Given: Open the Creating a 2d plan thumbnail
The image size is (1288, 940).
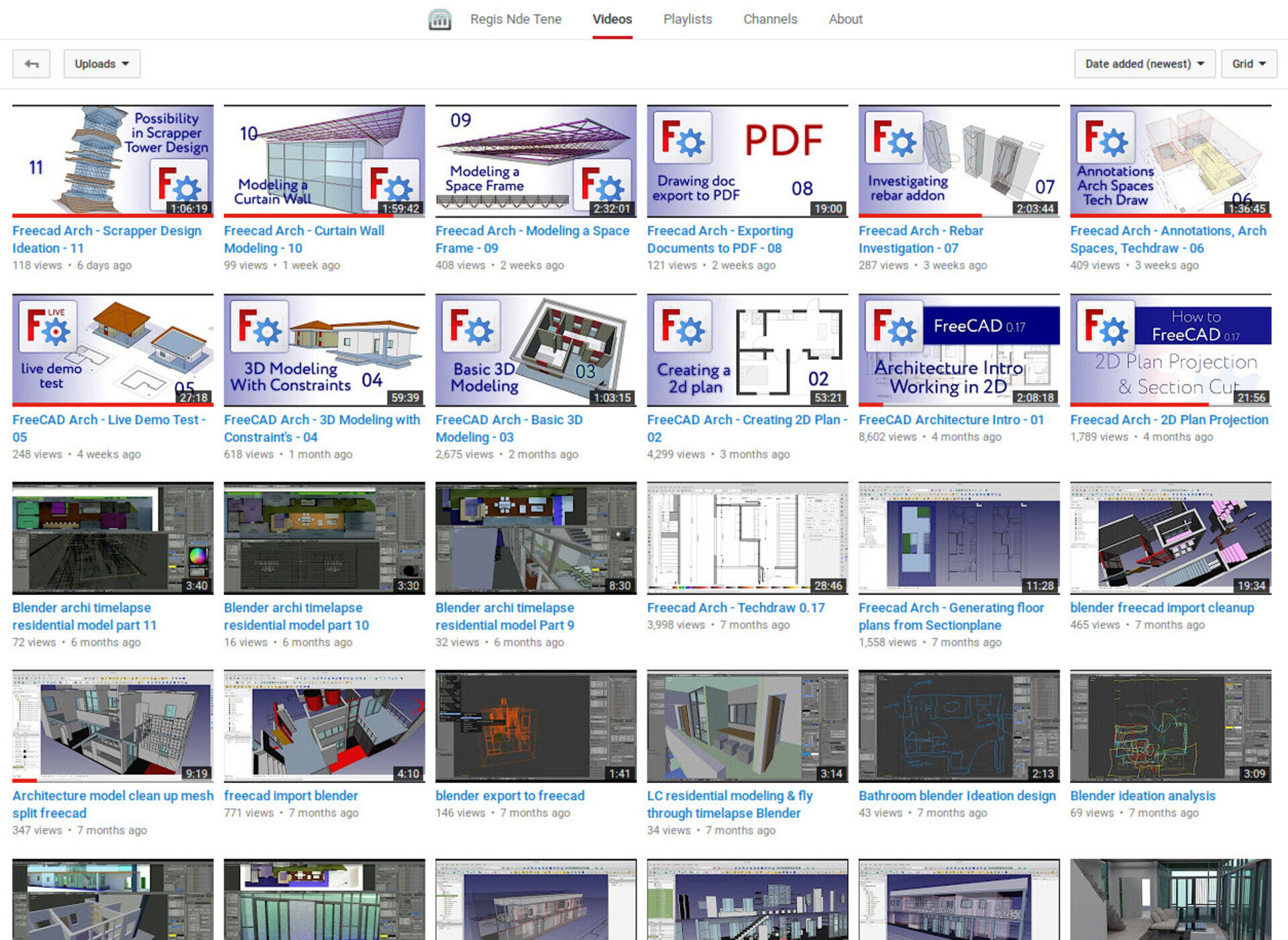Looking at the screenshot, I should [747, 350].
